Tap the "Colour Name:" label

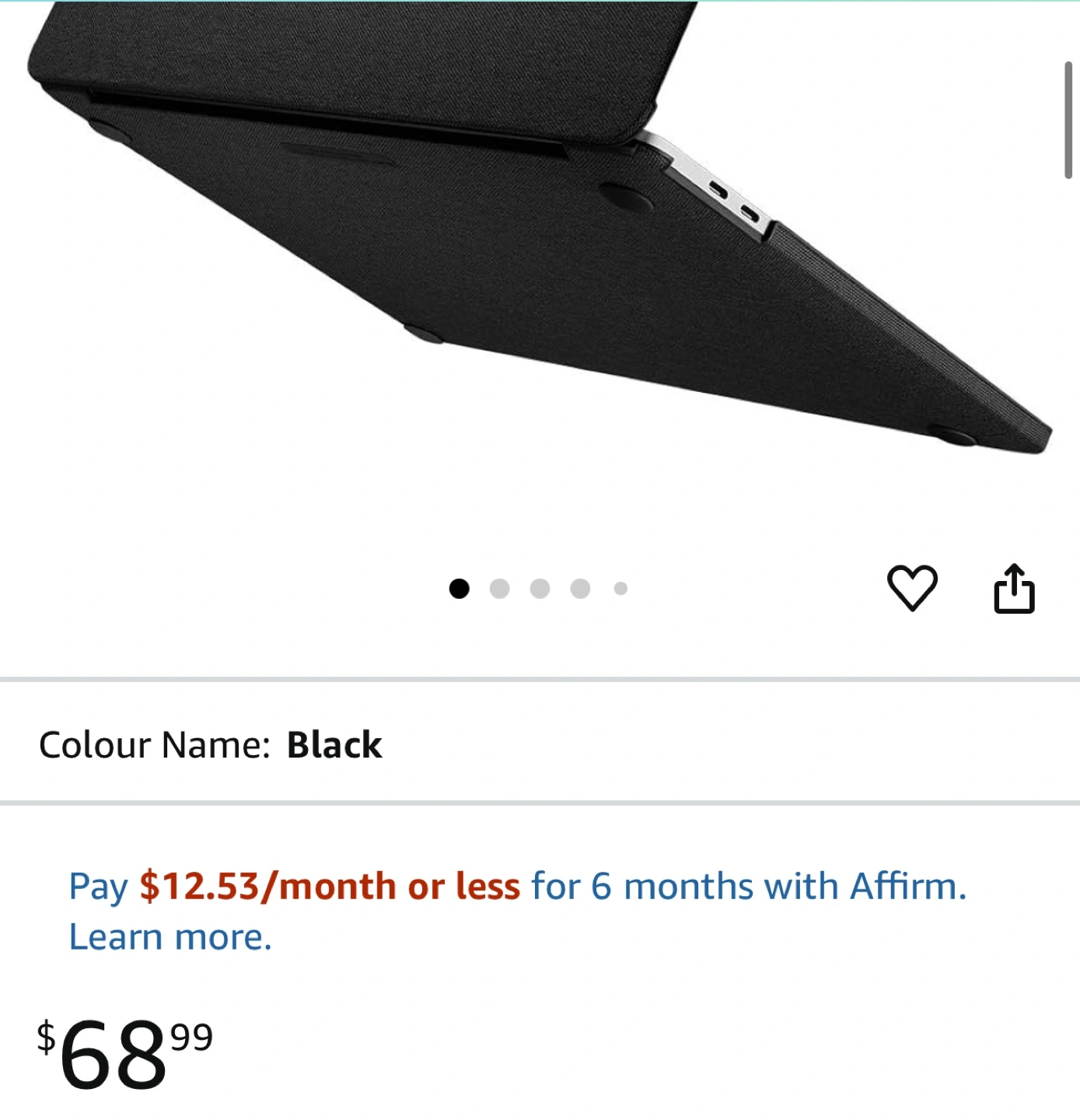[154, 744]
